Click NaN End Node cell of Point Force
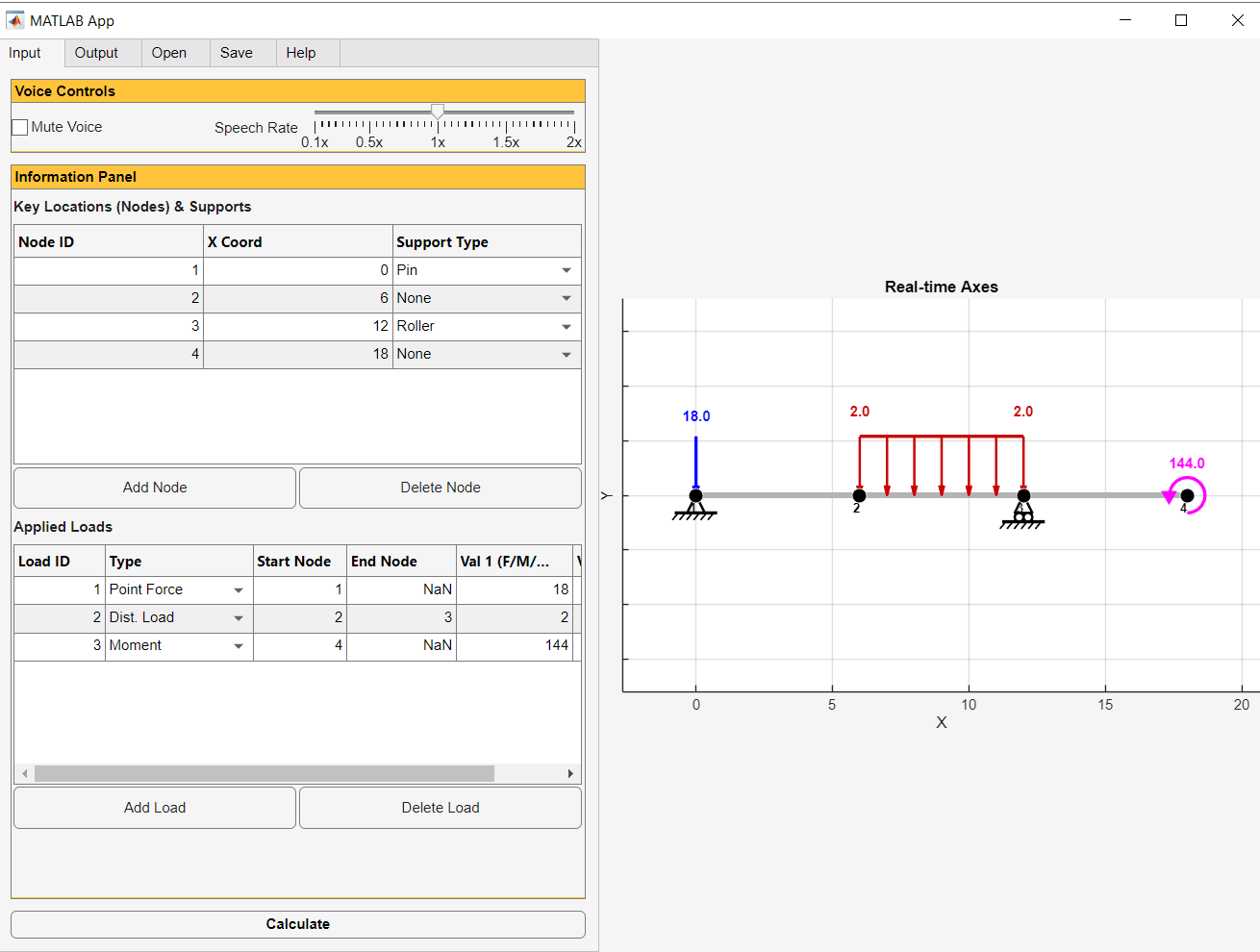 [401, 589]
